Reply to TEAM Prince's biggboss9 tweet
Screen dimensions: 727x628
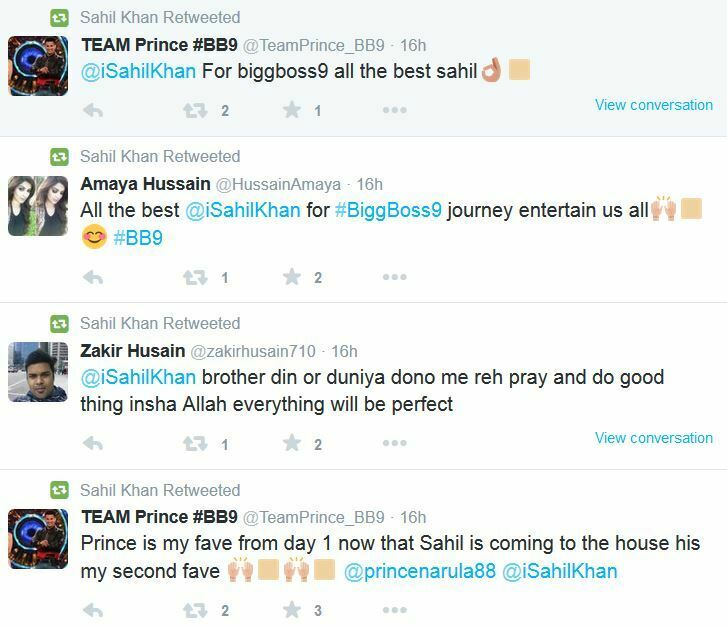[x=93, y=110]
